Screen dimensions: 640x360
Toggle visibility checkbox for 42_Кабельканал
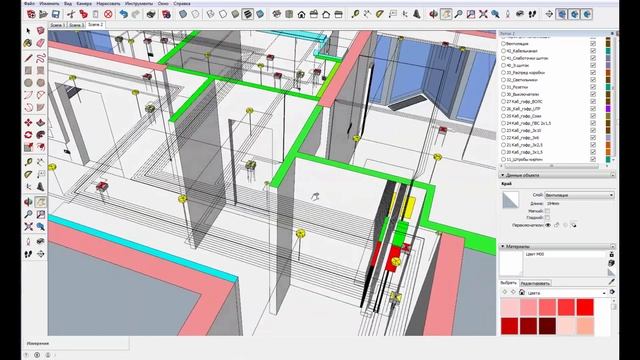593,51
